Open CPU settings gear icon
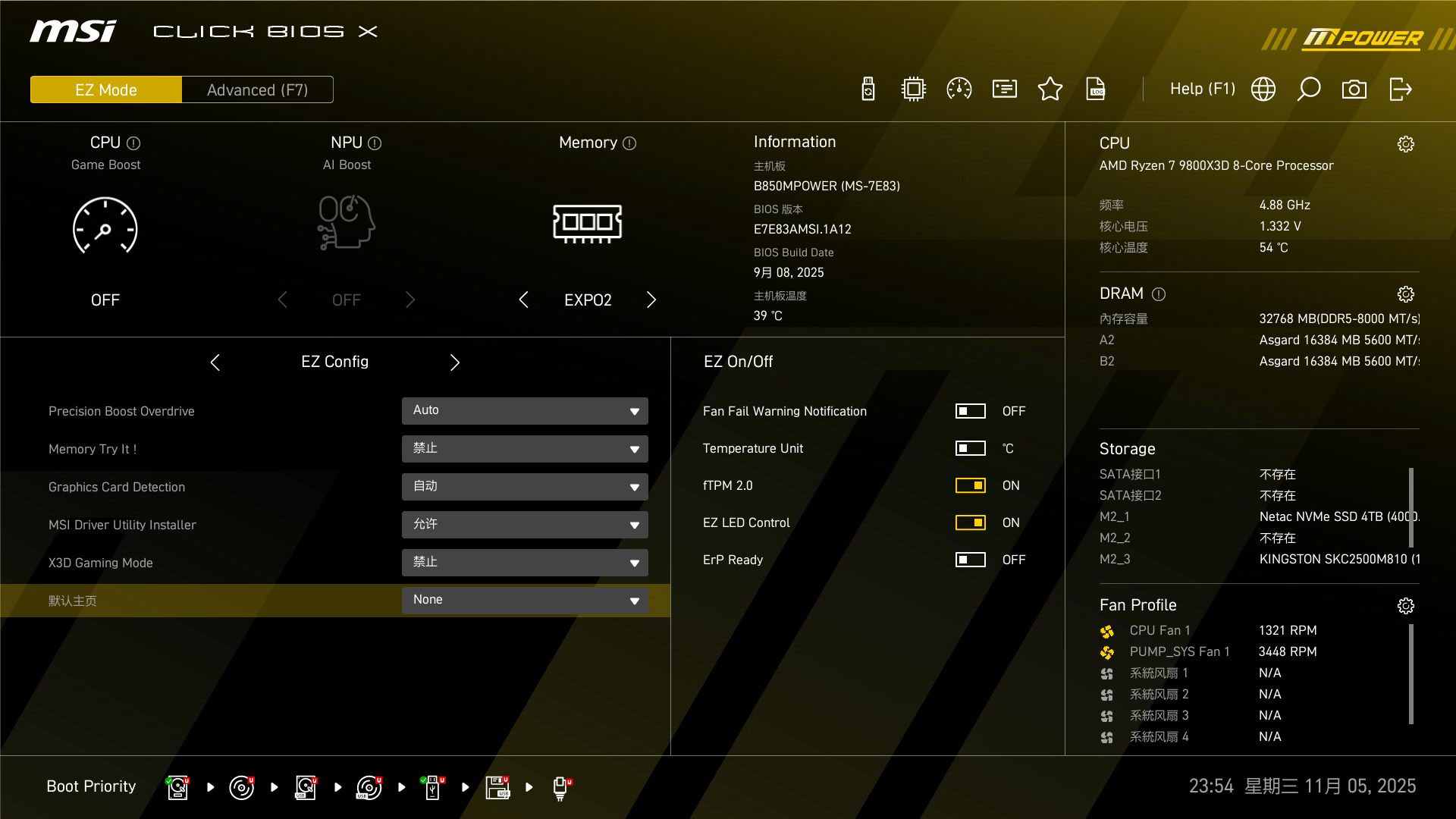Screen dimensions: 1456x819 tap(1406, 143)
